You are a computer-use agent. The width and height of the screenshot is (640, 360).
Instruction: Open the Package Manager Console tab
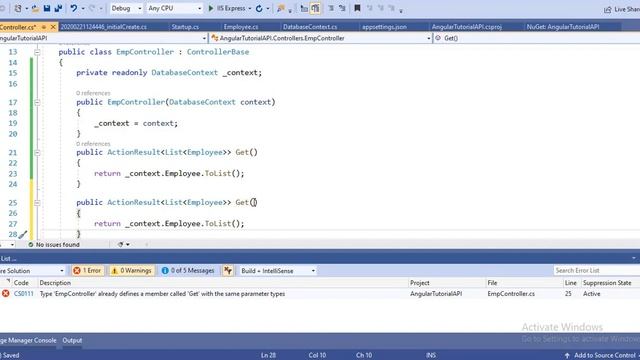[29, 340]
